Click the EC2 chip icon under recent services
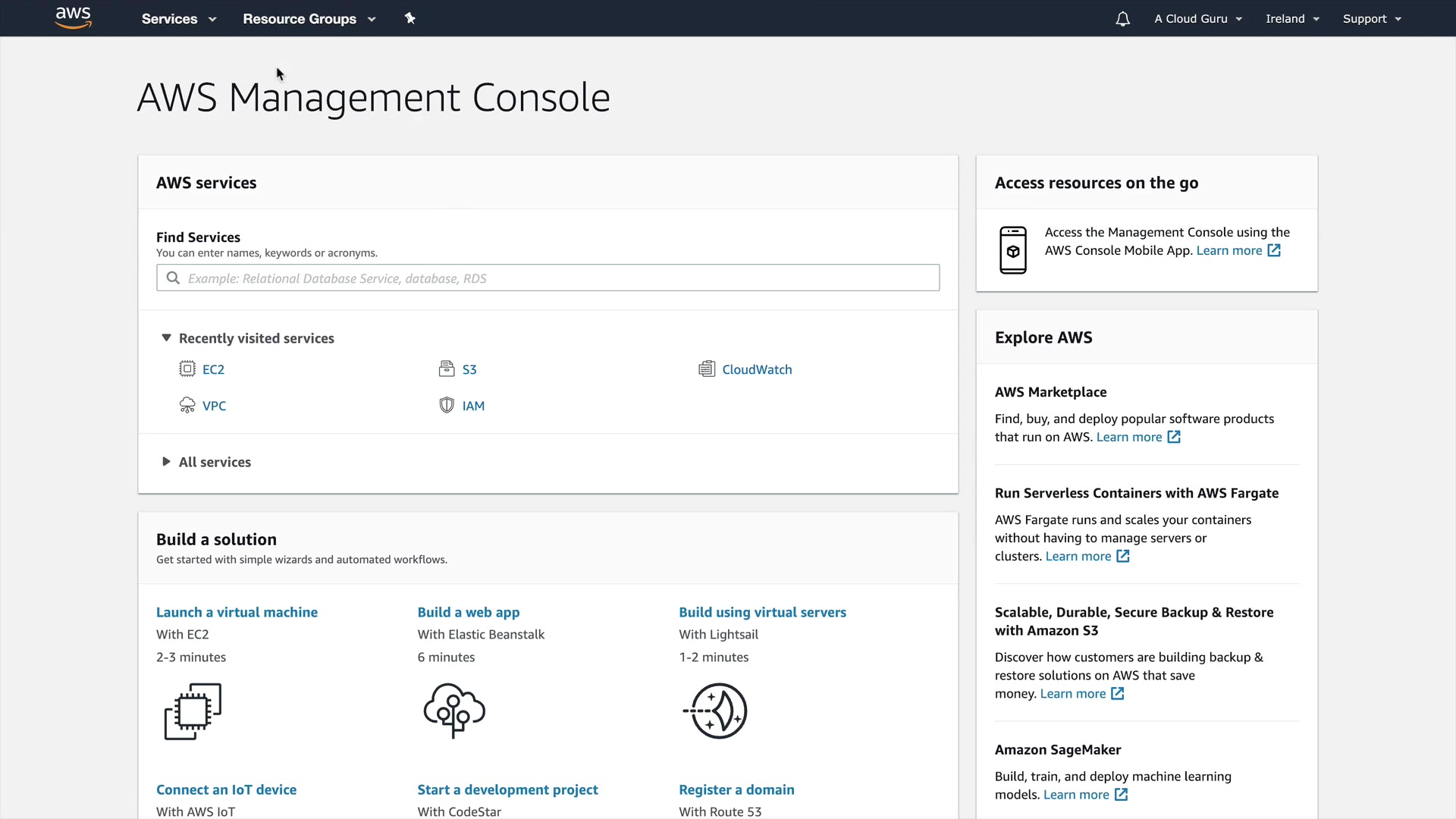The height and width of the screenshot is (819, 1456). coord(187,369)
